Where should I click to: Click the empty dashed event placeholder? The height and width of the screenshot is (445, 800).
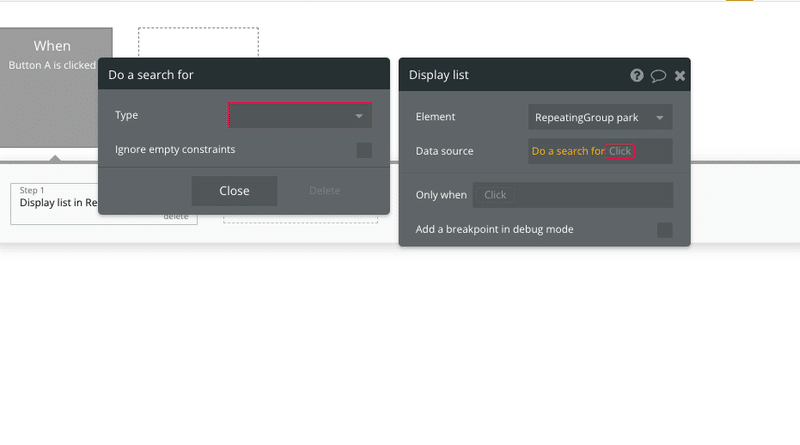[198, 43]
